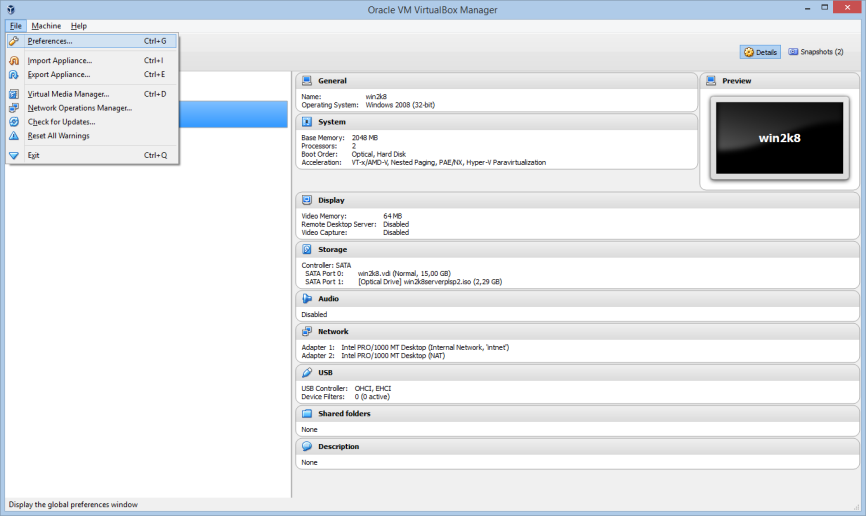Screen dimensions: 866x516
Task: Click the Export Appliance icon
Action: coord(14,74)
